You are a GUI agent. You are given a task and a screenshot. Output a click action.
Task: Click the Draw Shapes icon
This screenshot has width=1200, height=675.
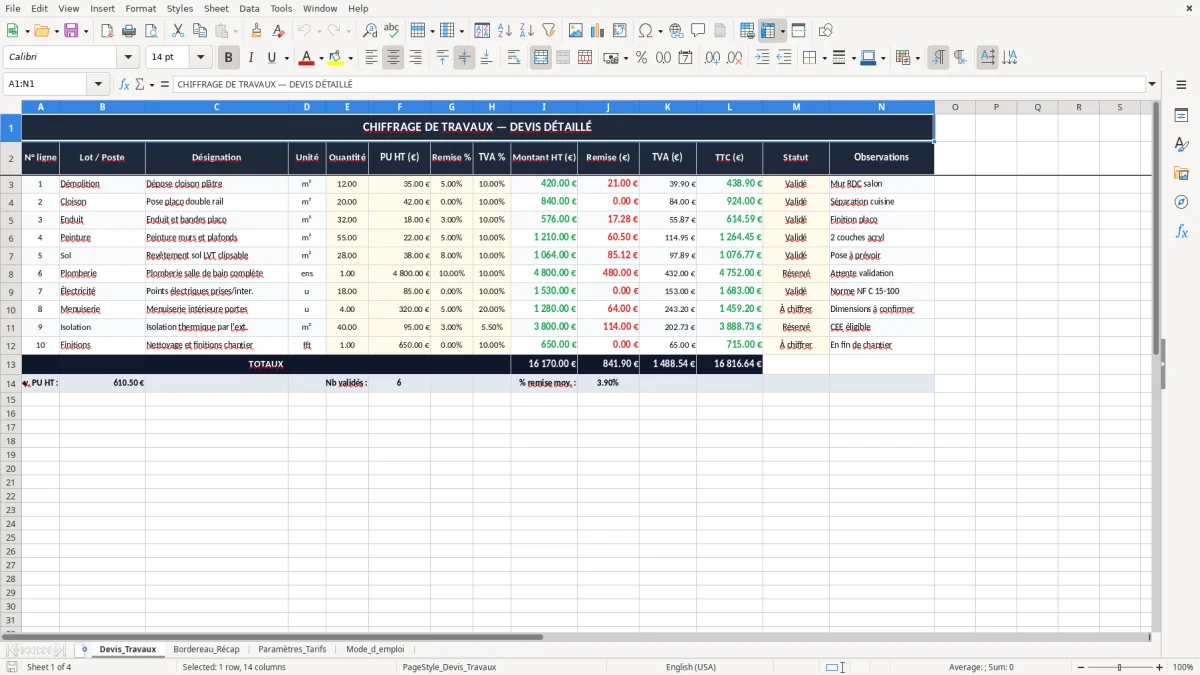825,31
